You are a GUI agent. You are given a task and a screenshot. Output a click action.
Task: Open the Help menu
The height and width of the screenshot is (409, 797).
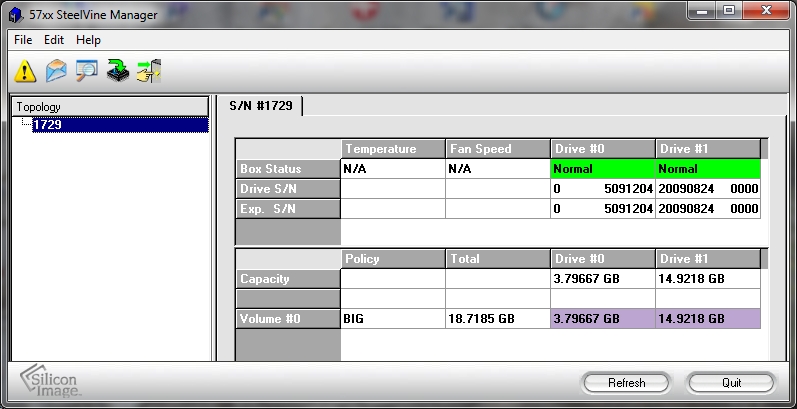click(x=88, y=40)
